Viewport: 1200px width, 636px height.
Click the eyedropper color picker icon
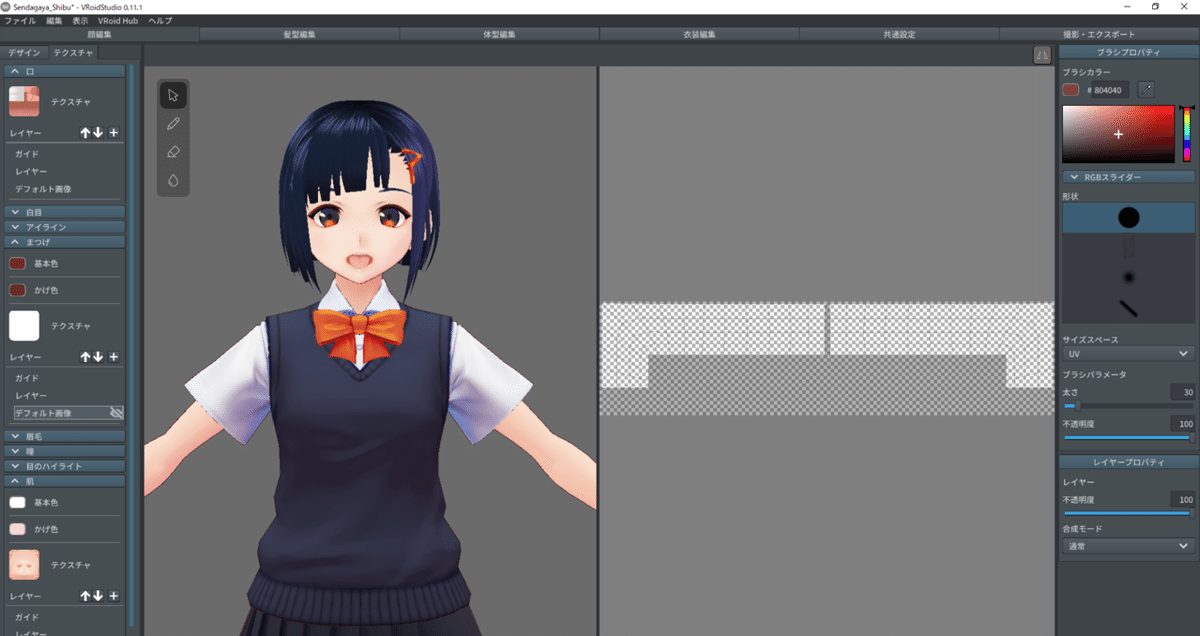(1146, 90)
